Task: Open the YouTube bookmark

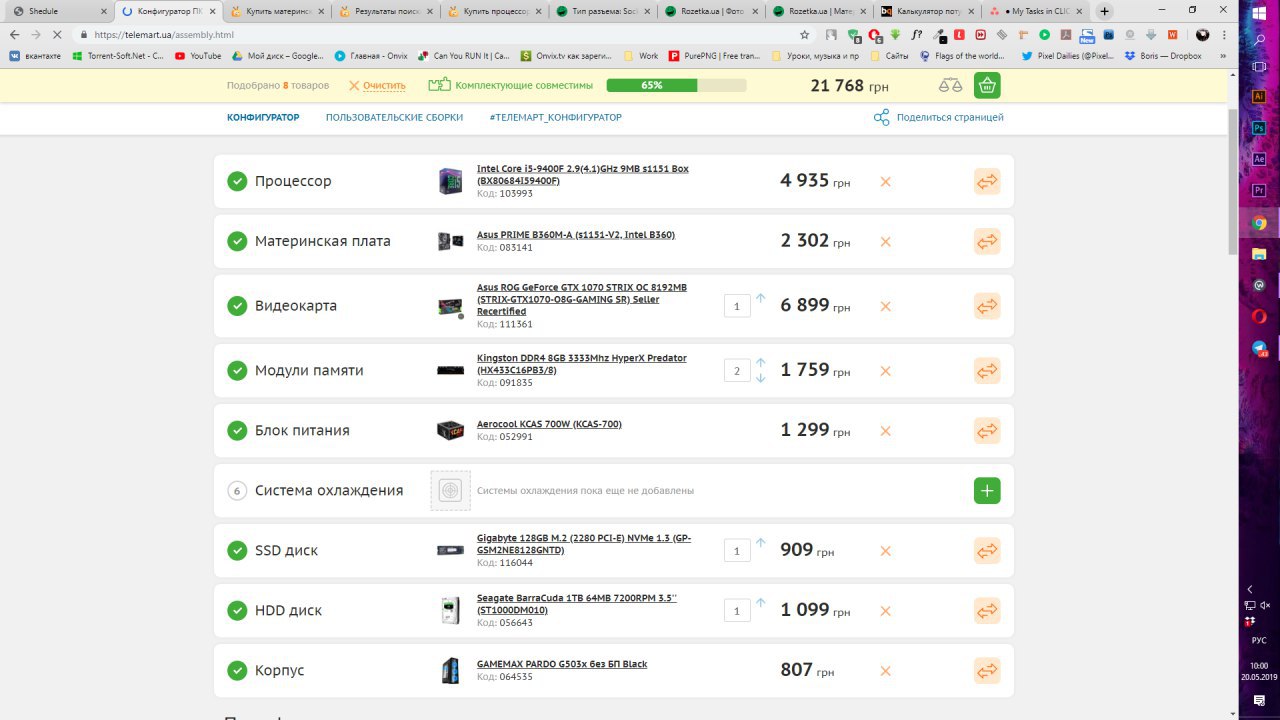Action: [x=198, y=56]
